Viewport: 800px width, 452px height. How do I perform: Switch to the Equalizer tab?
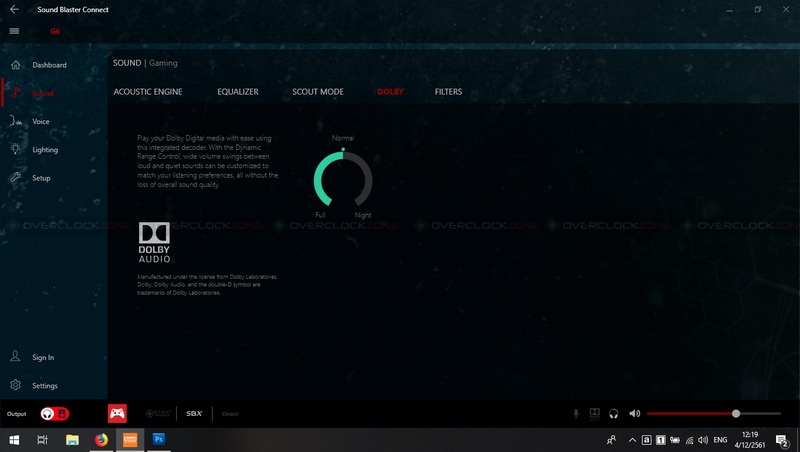[x=238, y=92]
